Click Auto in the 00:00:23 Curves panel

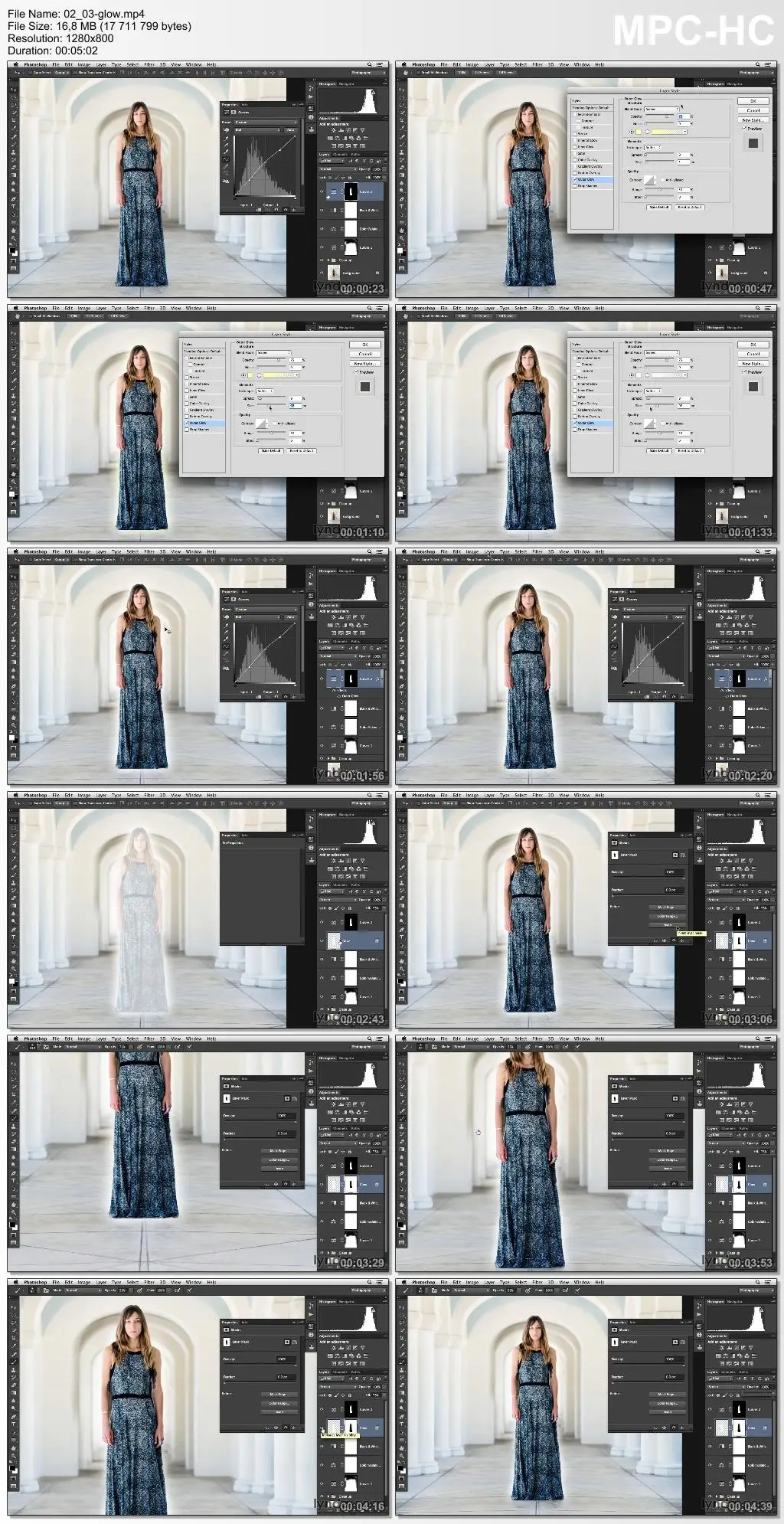(290, 130)
